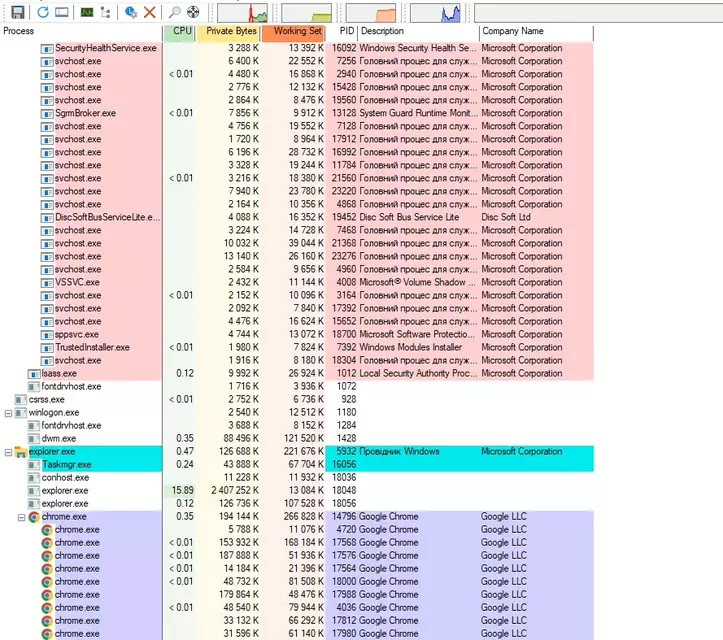Click the Chrome icon of process PID 4036
Screen dimensions: 723x640
click(47, 608)
